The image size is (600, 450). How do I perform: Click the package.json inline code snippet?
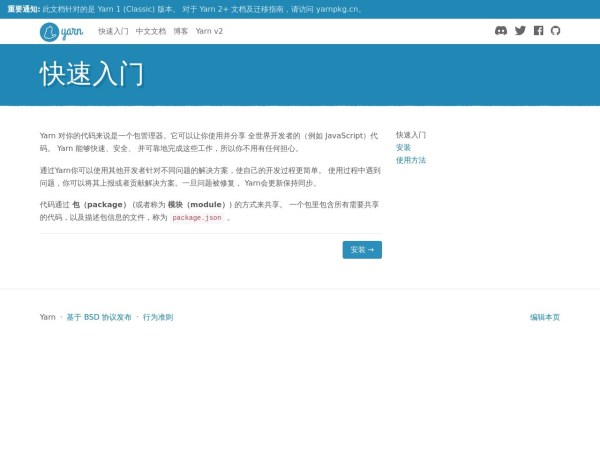click(x=197, y=218)
